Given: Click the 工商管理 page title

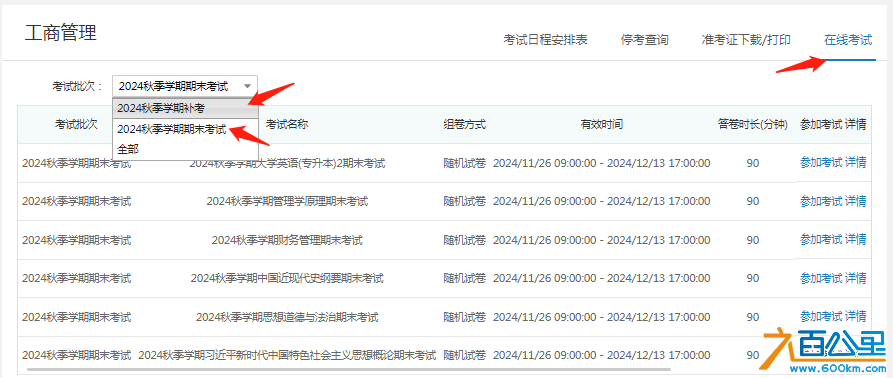Looking at the screenshot, I should tap(60, 33).
